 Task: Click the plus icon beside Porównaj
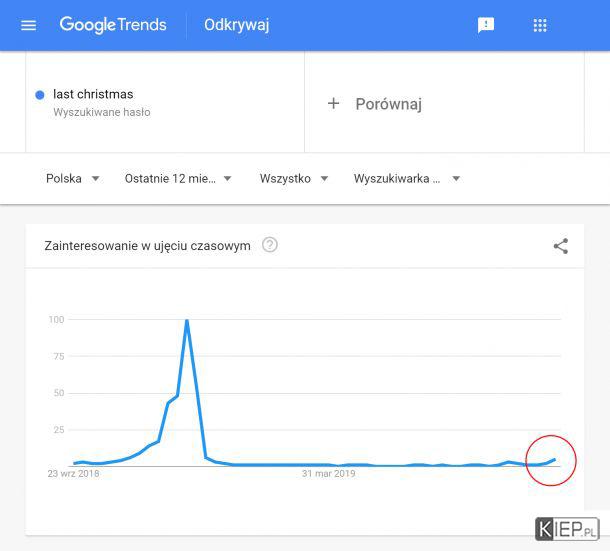(x=333, y=104)
